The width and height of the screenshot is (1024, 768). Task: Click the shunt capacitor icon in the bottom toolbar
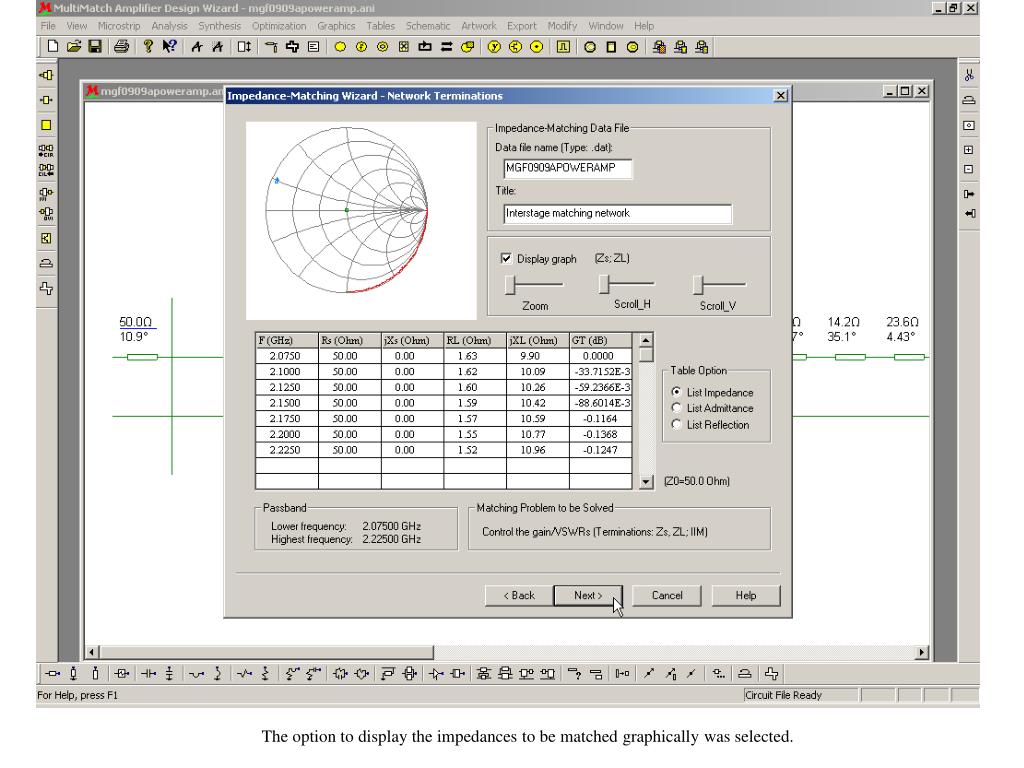click(x=169, y=673)
